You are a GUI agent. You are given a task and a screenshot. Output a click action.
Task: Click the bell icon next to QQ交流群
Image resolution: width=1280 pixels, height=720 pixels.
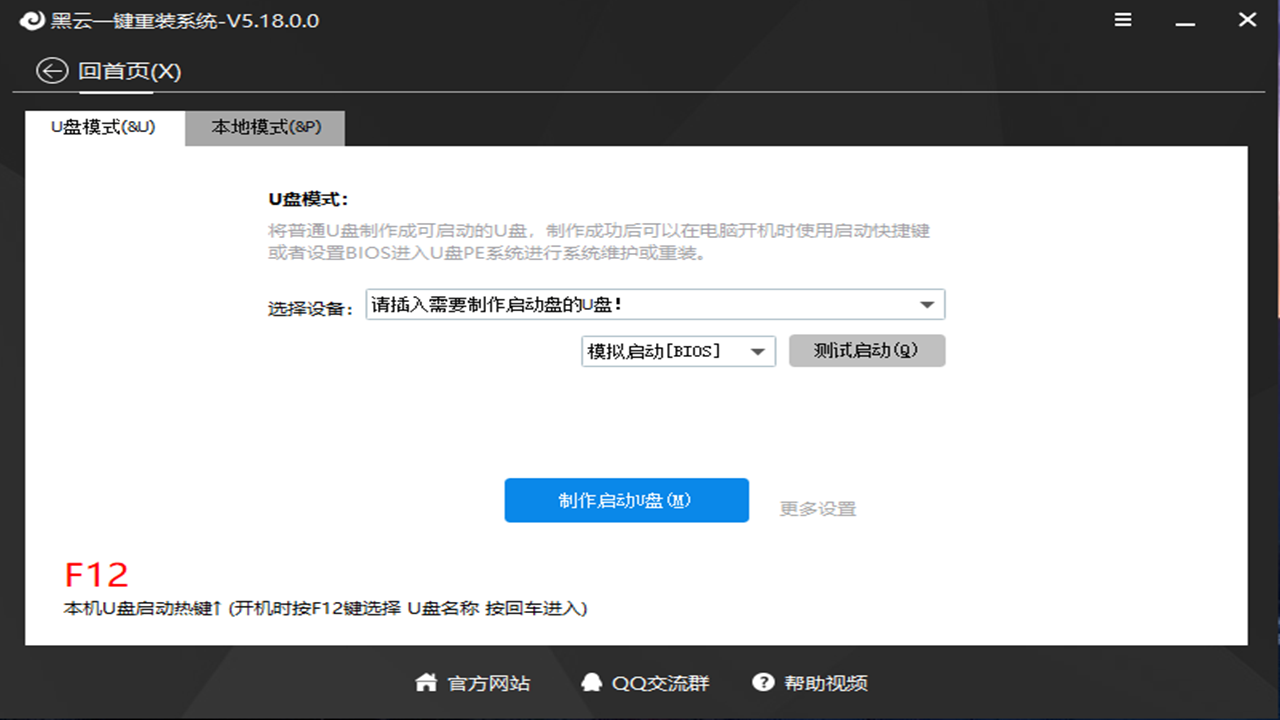(592, 682)
